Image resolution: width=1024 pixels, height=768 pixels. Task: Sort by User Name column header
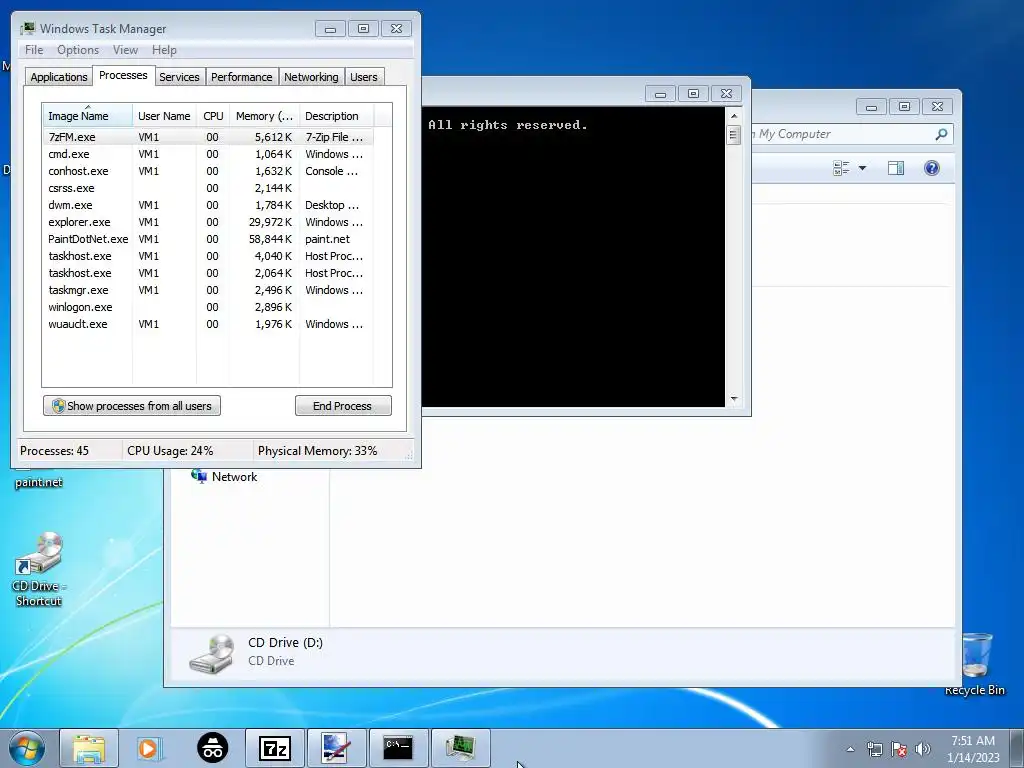point(164,116)
